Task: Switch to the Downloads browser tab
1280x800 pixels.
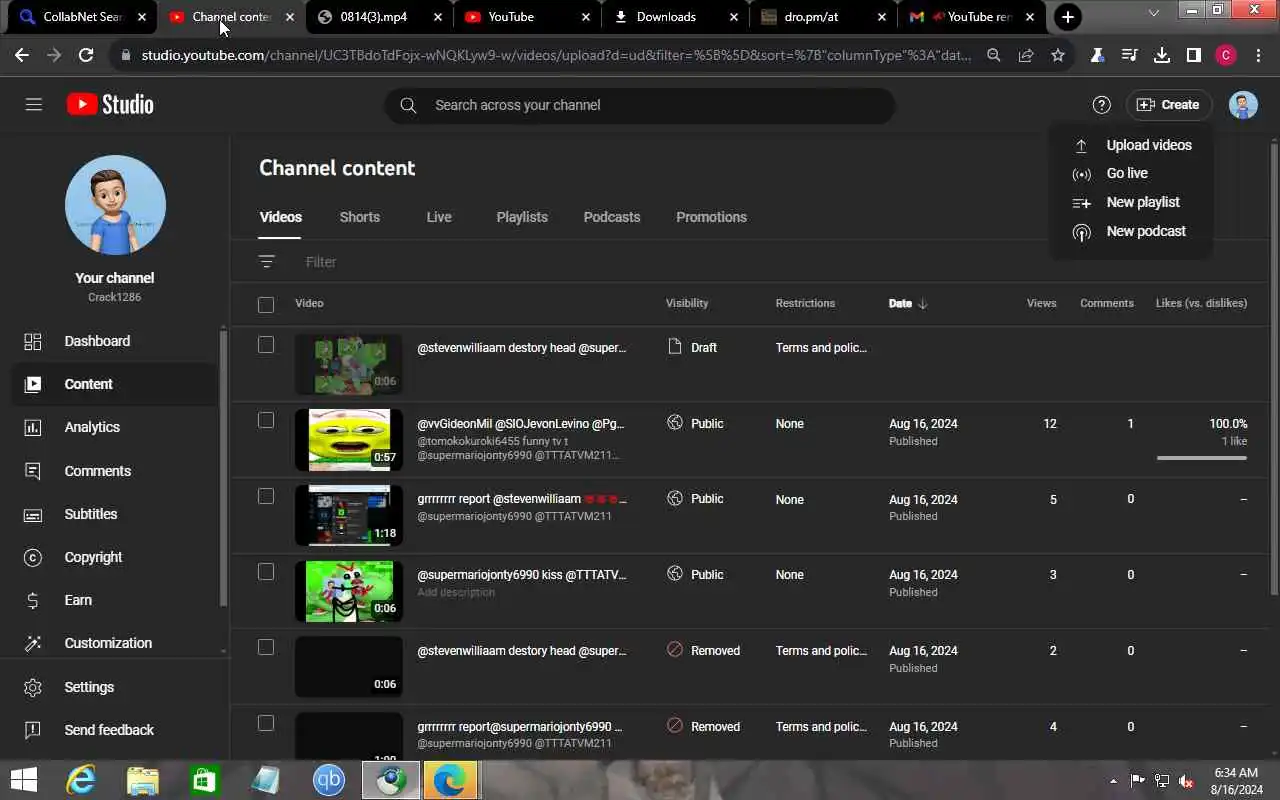Action: pos(675,17)
